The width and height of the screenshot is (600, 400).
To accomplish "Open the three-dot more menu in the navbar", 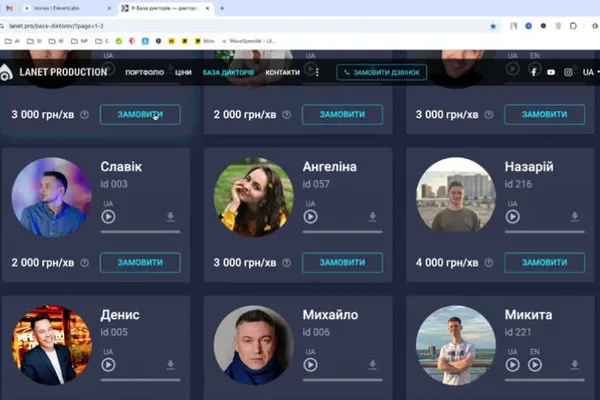I will 317,72.
